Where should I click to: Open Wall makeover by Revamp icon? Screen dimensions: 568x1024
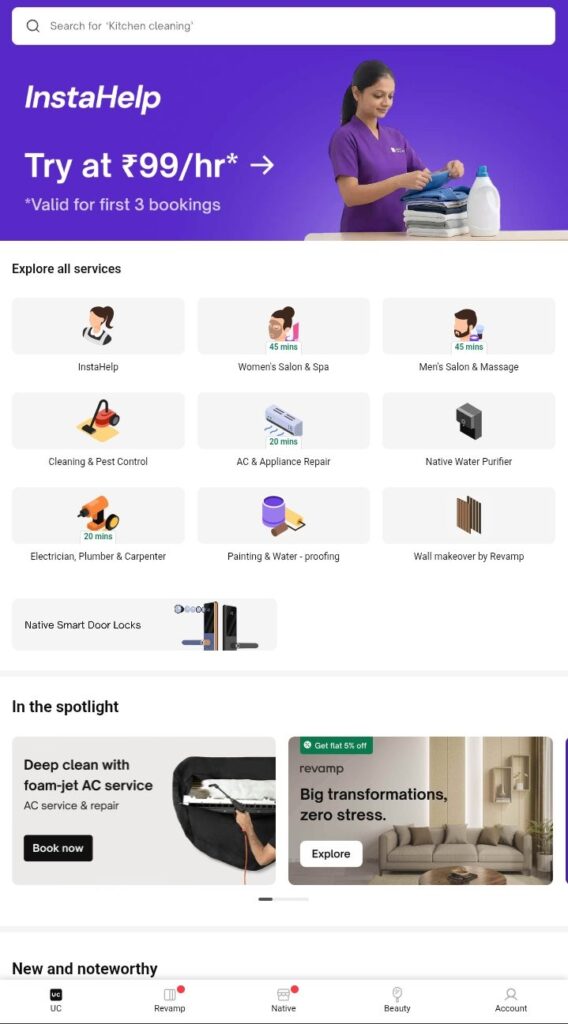(x=469, y=515)
